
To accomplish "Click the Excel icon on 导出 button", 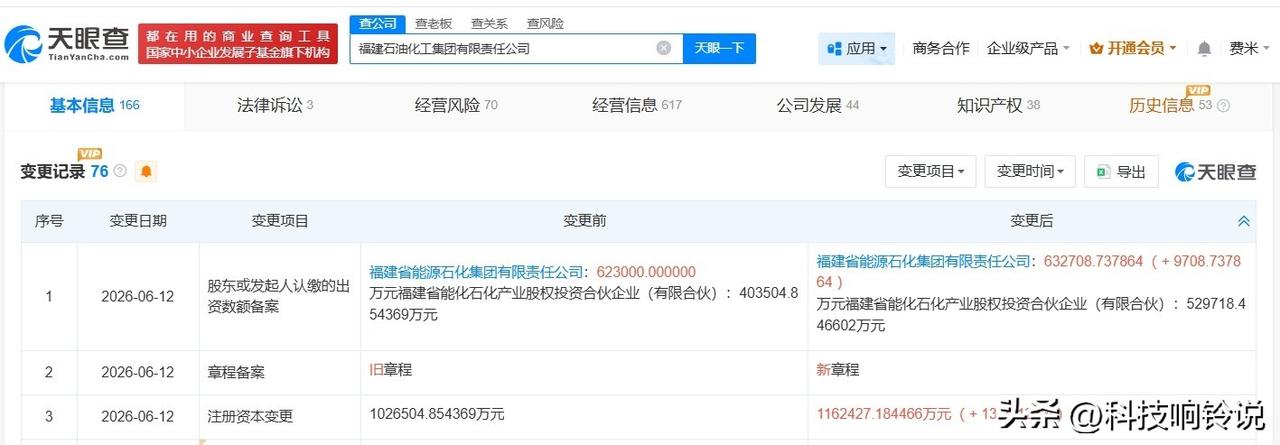I will (x=1103, y=172).
